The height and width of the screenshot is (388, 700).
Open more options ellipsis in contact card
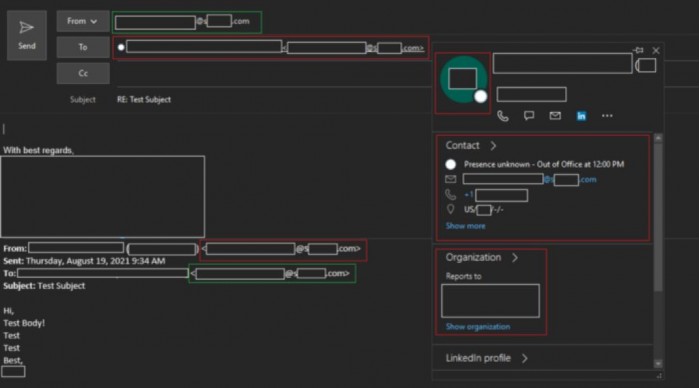click(x=607, y=116)
